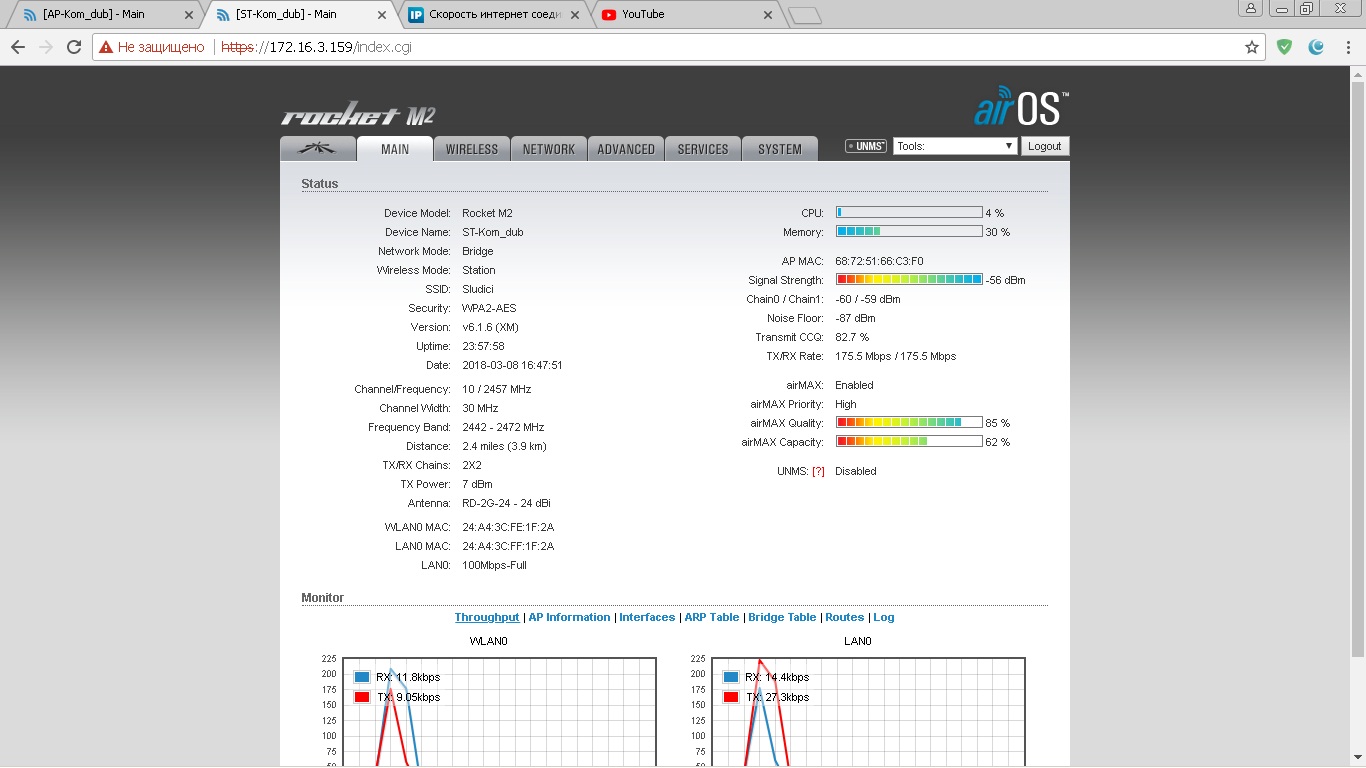Viewport: 1366px width, 768px height.
Task: Reload the current page
Action: [74, 47]
